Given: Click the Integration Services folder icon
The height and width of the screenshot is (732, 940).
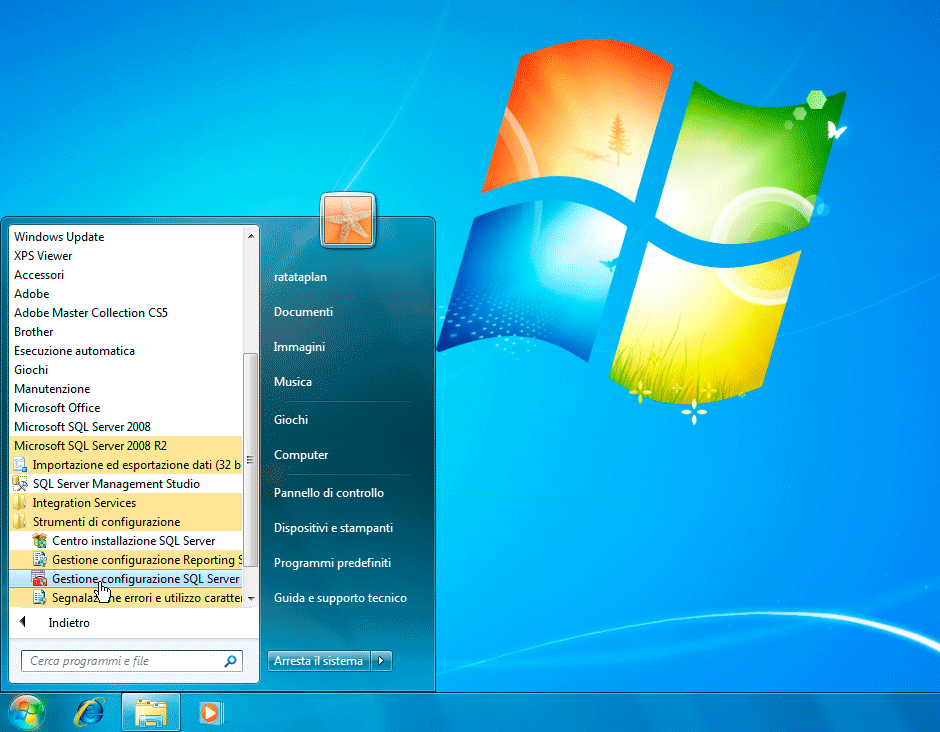Looking at the screenshot, I should (20, 503).
